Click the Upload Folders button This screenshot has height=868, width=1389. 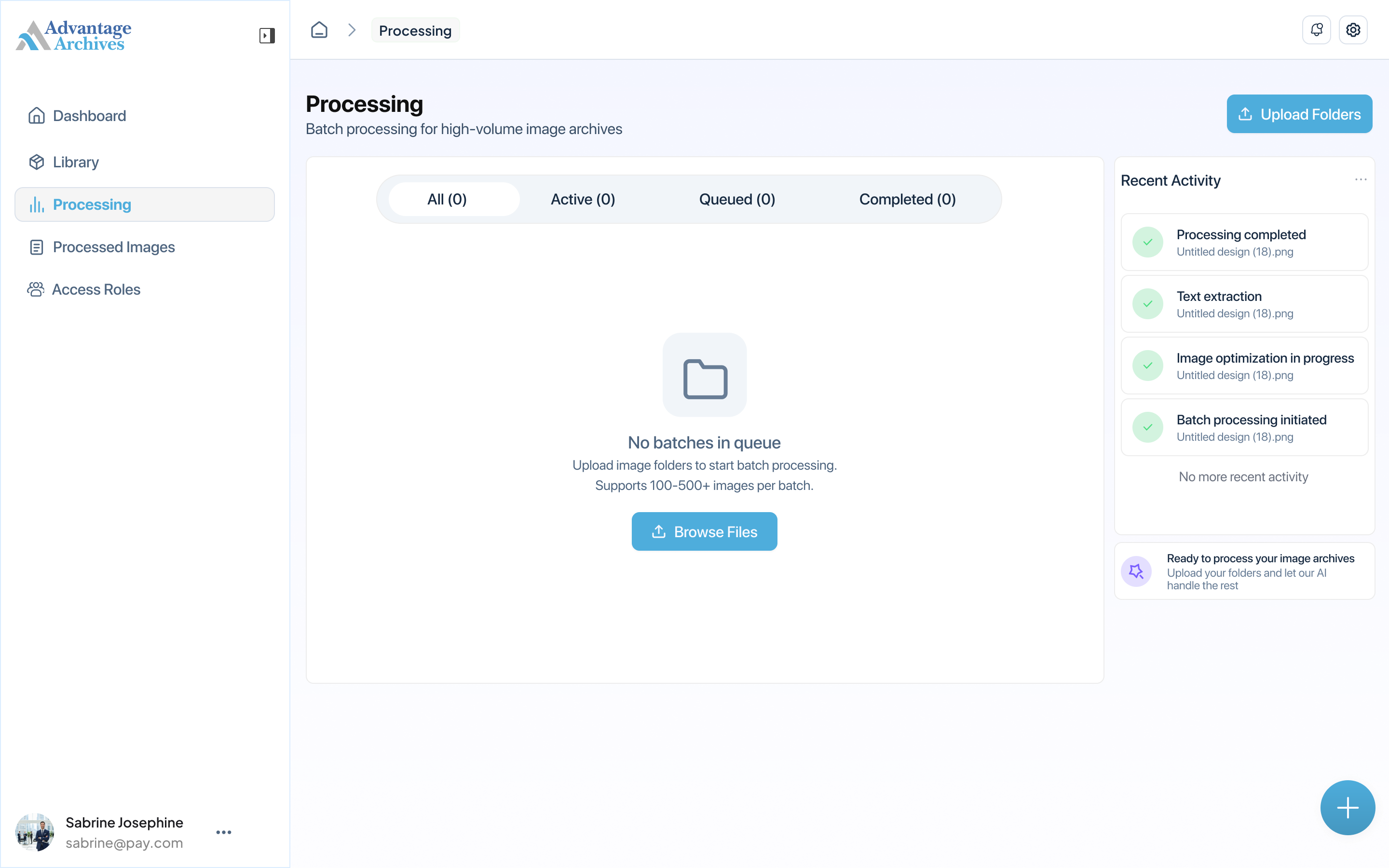[1299, 114]
